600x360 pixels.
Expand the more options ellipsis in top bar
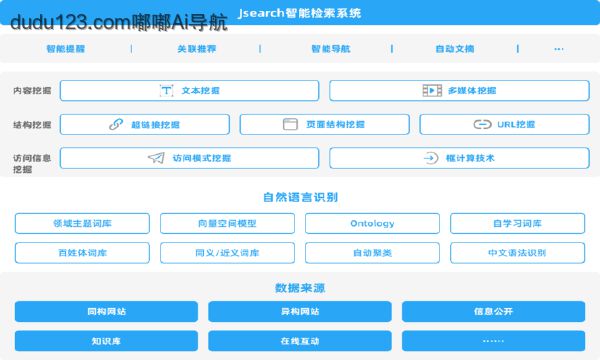[x=559, y=49]
